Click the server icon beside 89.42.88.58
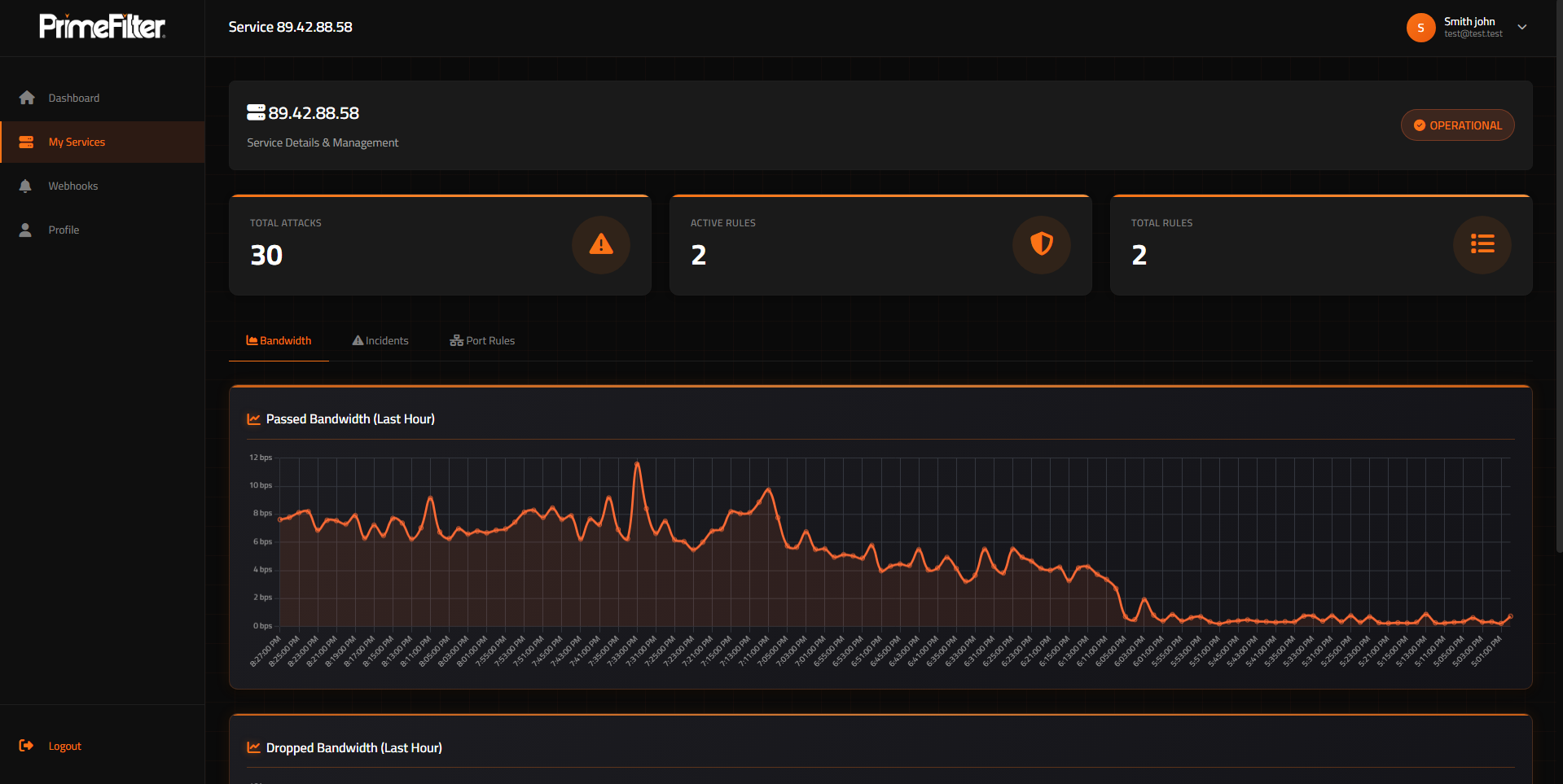The height and width of the screenshot is (784, 1563). point(255,112)
